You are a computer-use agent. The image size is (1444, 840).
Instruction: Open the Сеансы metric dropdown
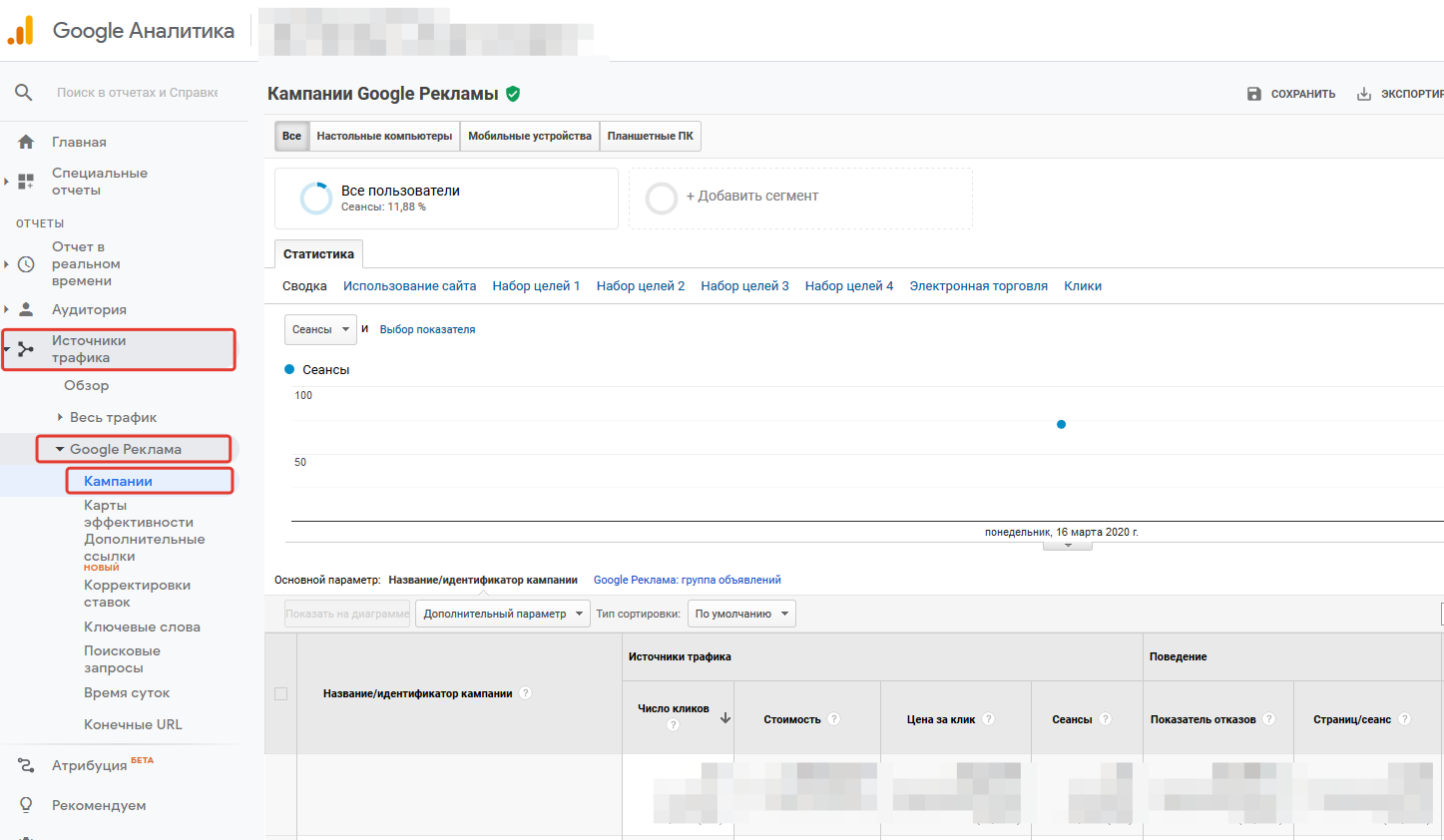pyautogui.click(x=320, y=329)
